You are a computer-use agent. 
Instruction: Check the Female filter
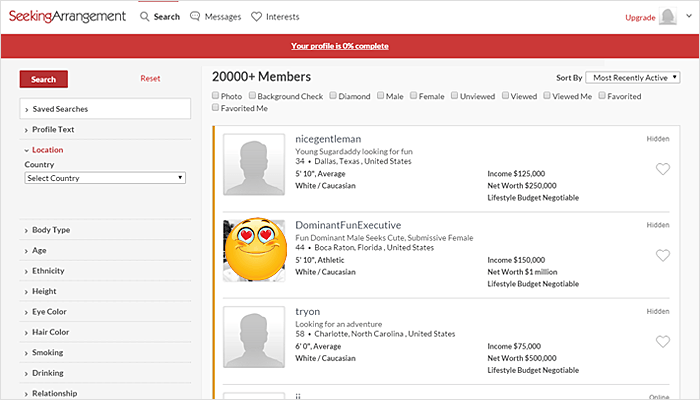click(x=413, y=96)
